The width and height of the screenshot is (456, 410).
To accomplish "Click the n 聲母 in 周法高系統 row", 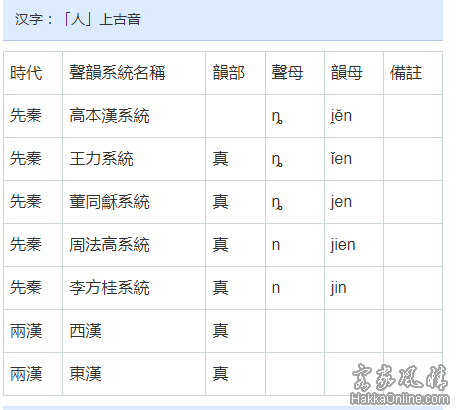I will [x=276, y=245].
